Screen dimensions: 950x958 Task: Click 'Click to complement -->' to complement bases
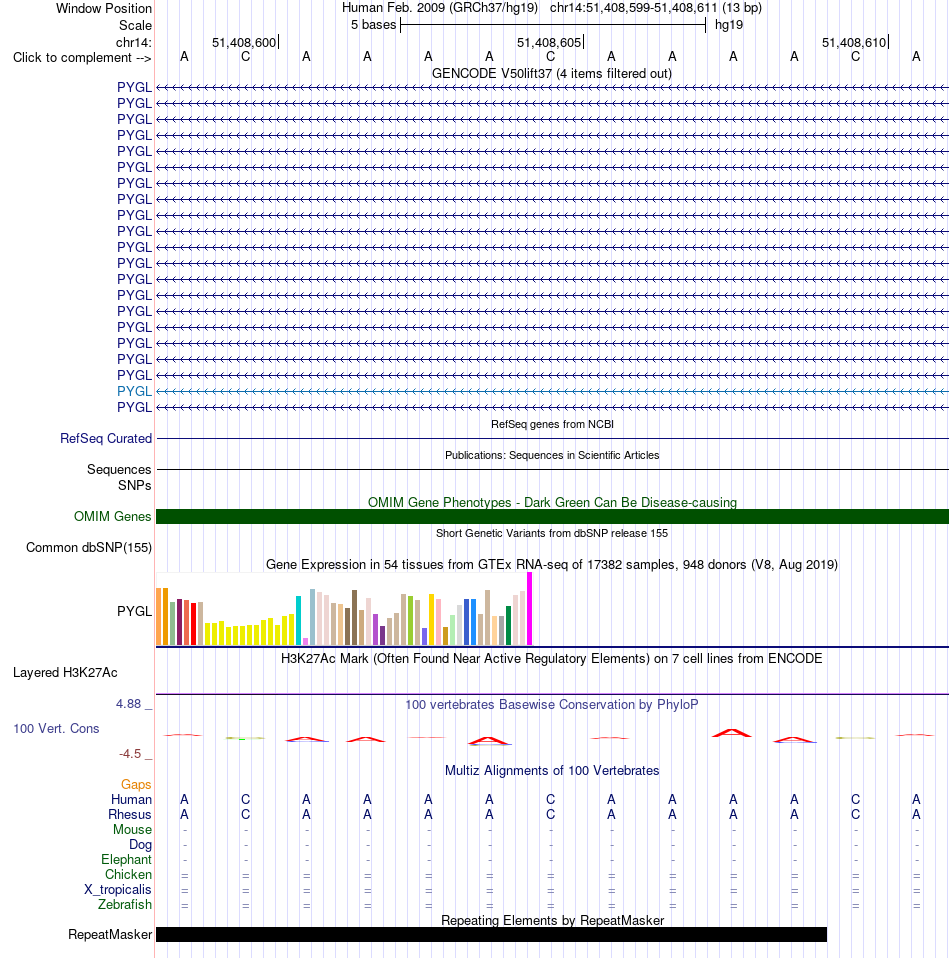click(82, 57)
